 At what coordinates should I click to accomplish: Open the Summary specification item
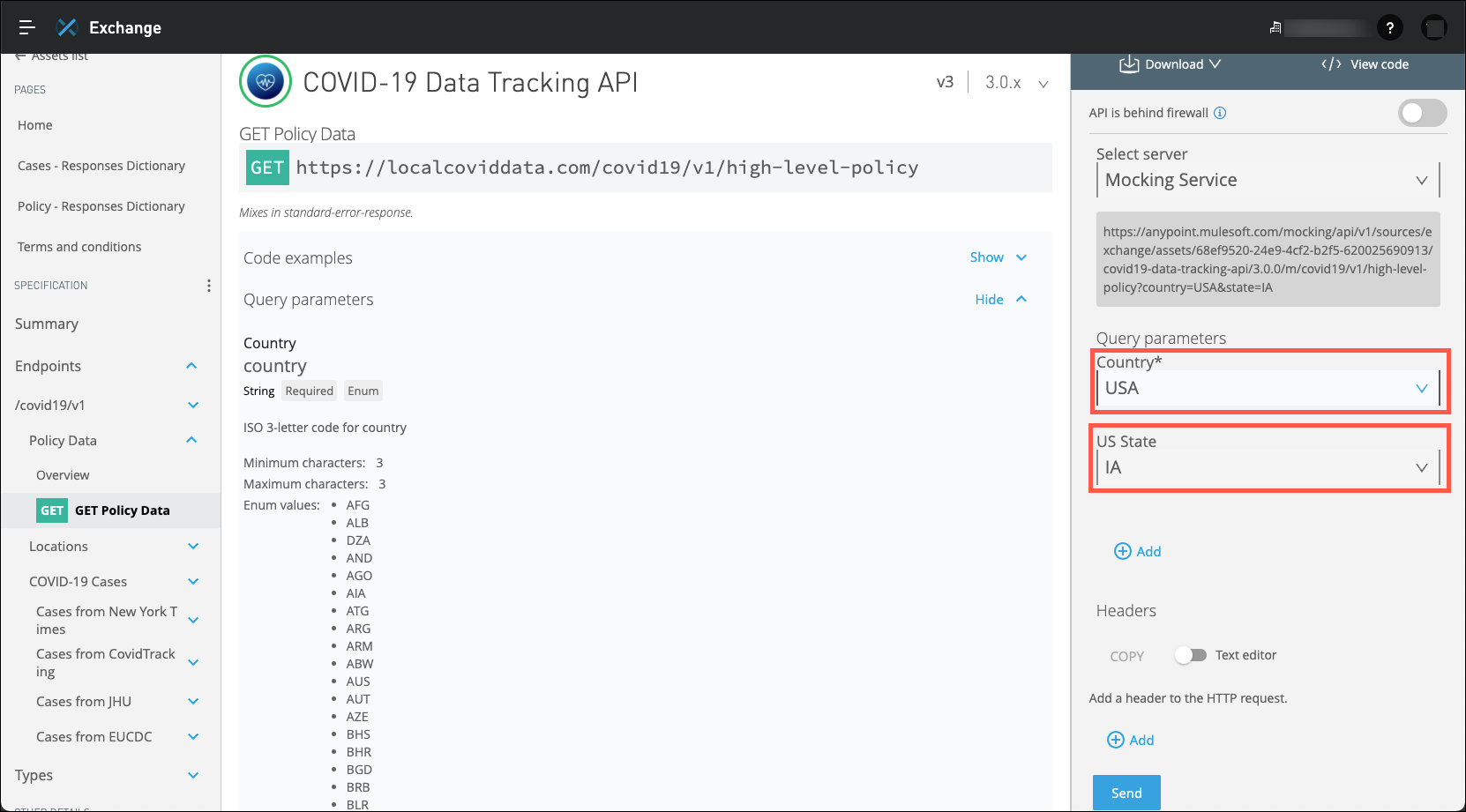point(47,324)
